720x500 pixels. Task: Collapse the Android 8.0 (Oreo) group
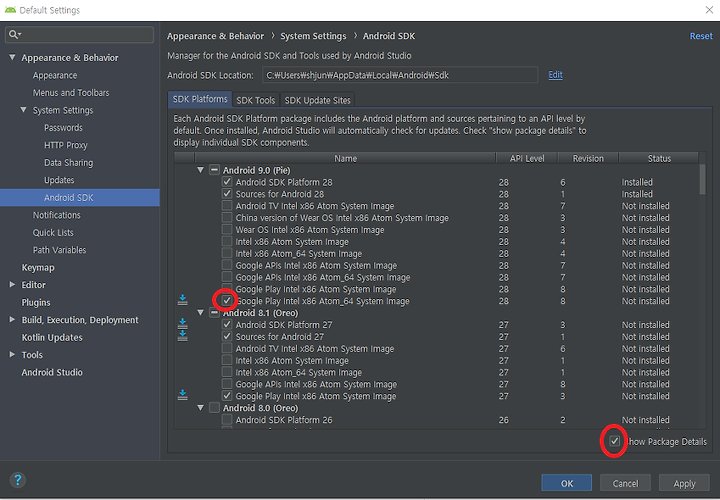click(x=200, y=408)
